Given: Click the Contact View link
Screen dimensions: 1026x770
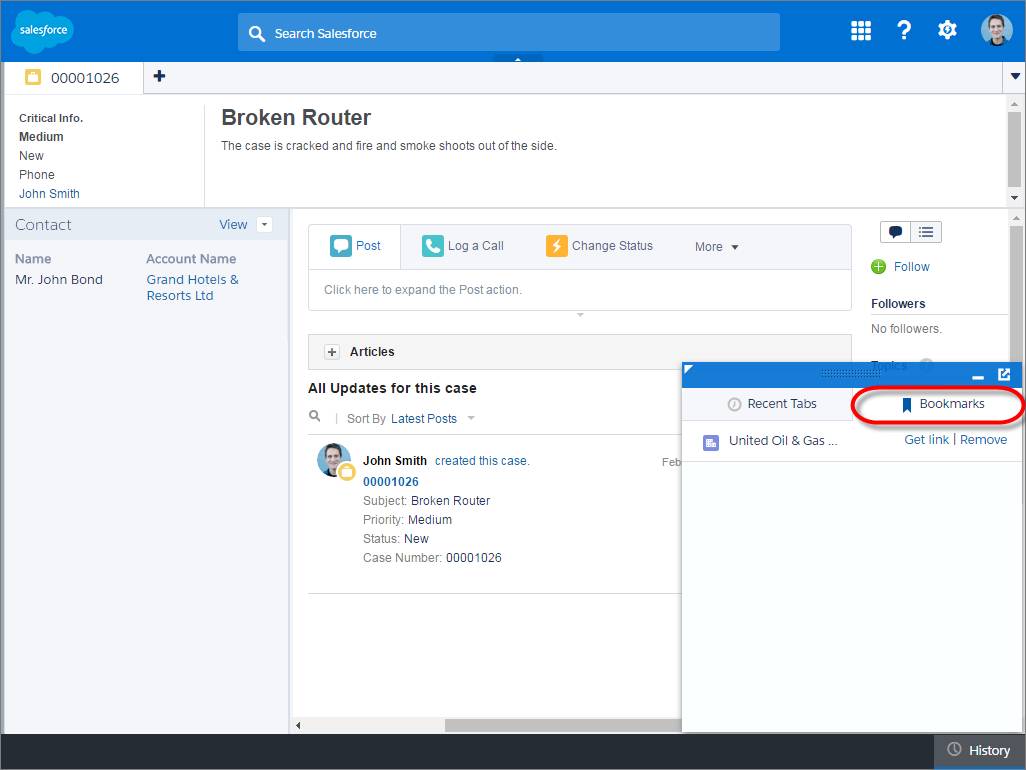Looking at the screenshot, I should (233, 224).
